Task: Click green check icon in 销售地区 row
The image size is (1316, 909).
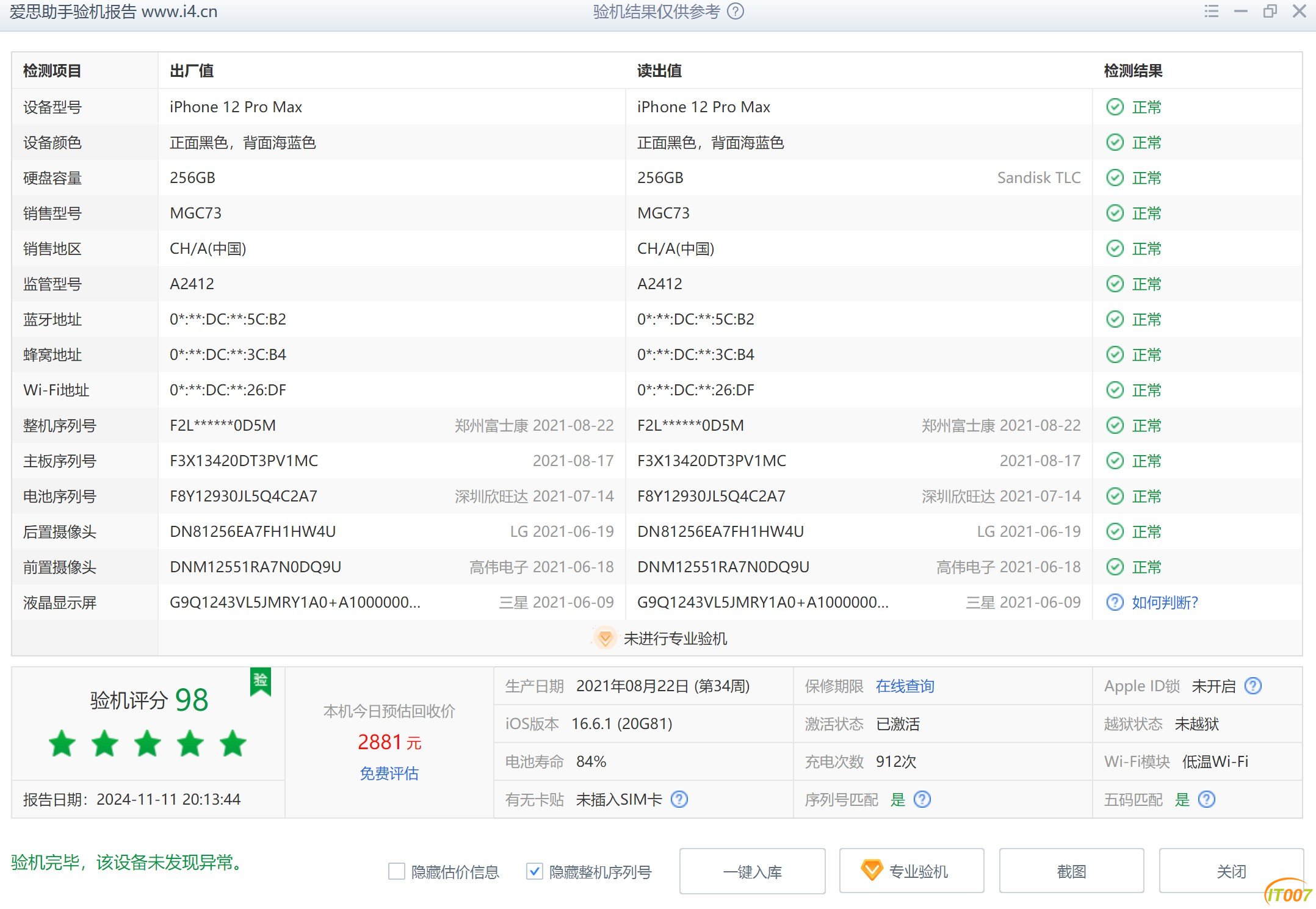Action: (x=1115, y=249)
